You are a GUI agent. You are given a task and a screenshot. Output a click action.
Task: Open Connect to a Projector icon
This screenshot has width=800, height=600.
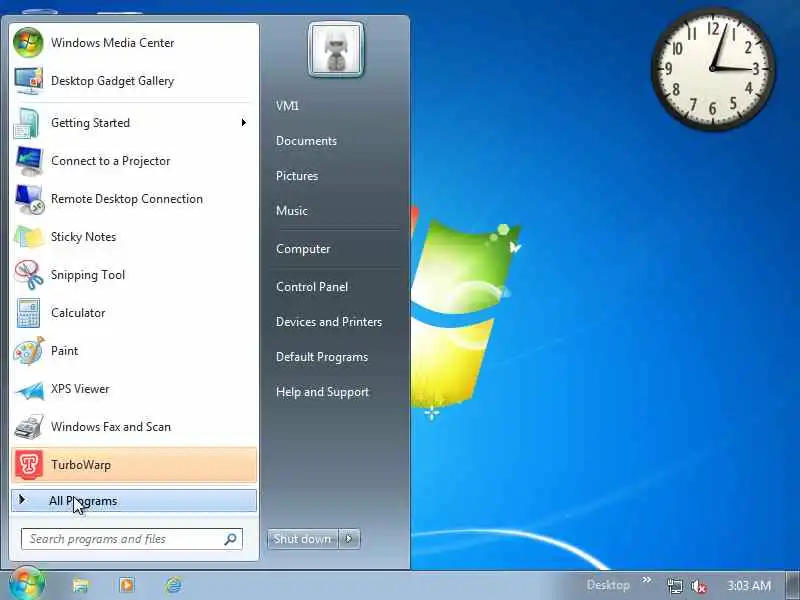coord(29,161)
